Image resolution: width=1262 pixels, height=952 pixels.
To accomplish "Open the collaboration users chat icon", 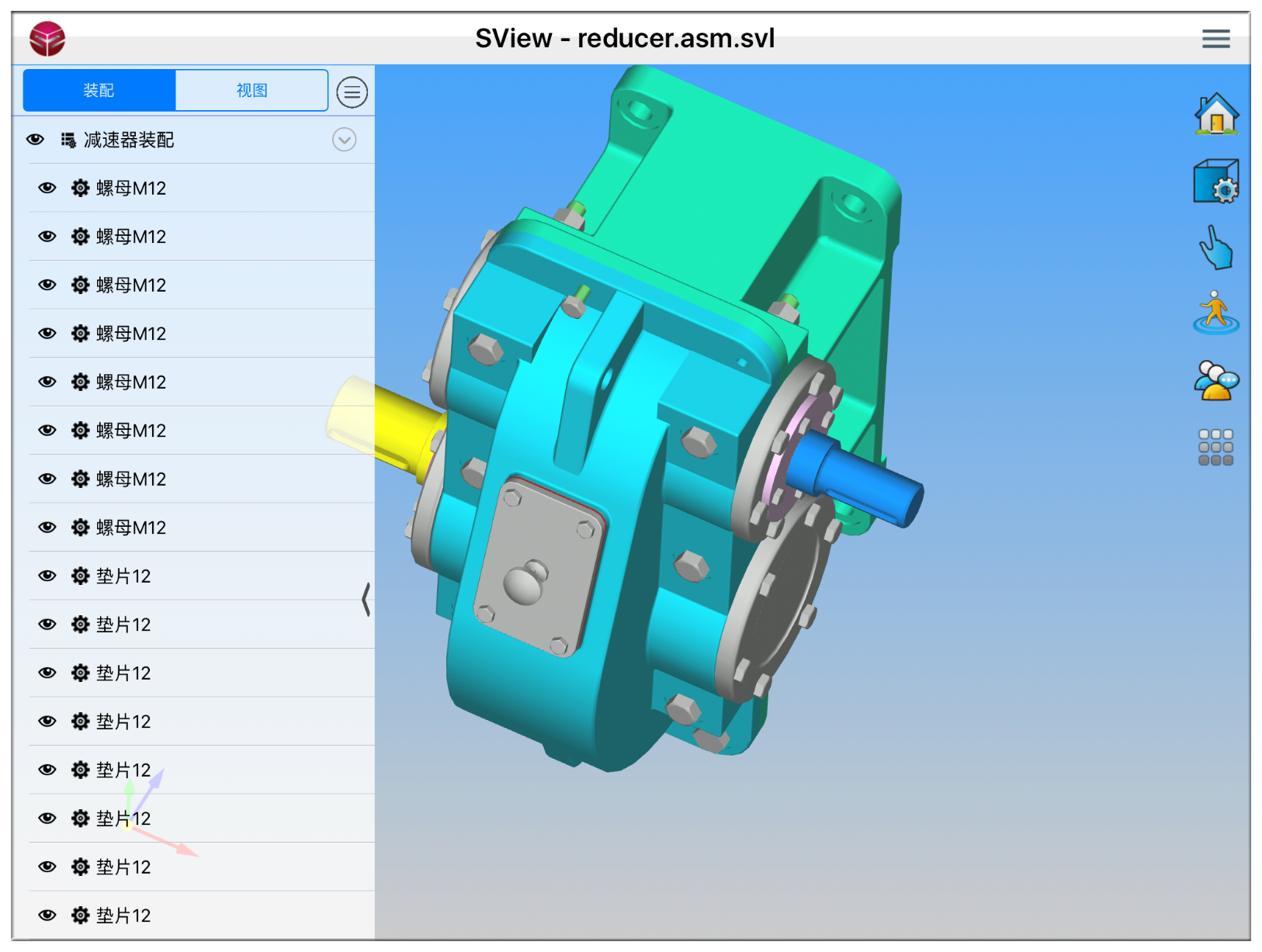I will point(1215,380).
